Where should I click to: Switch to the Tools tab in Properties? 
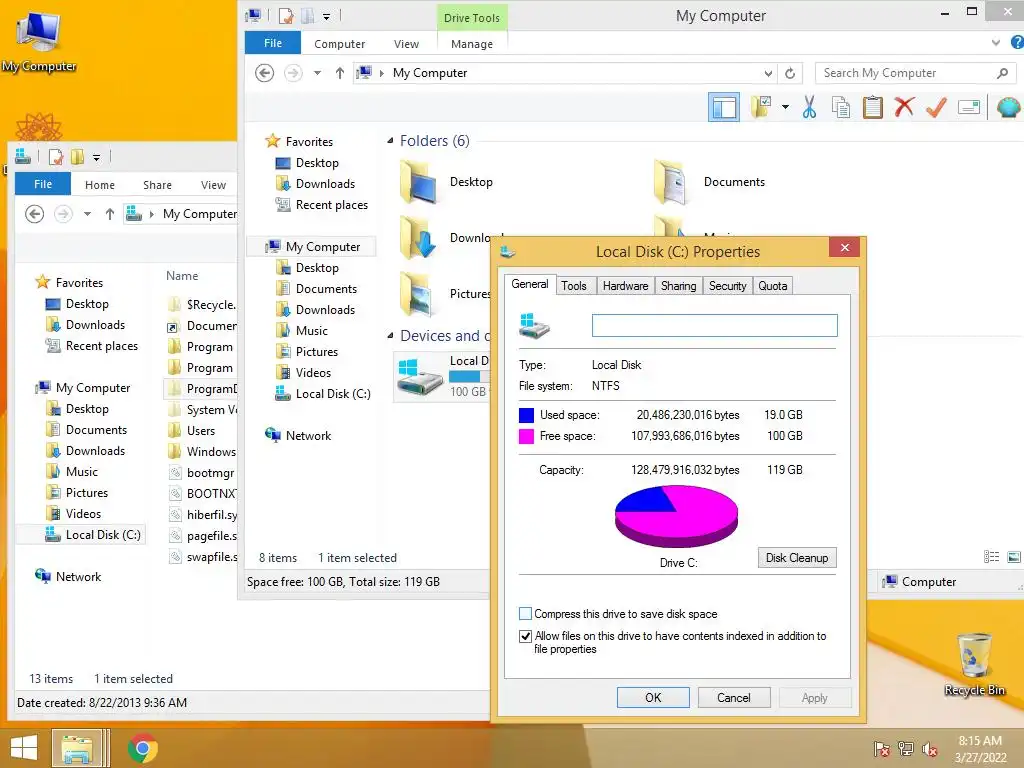click(x=574, y=286)
